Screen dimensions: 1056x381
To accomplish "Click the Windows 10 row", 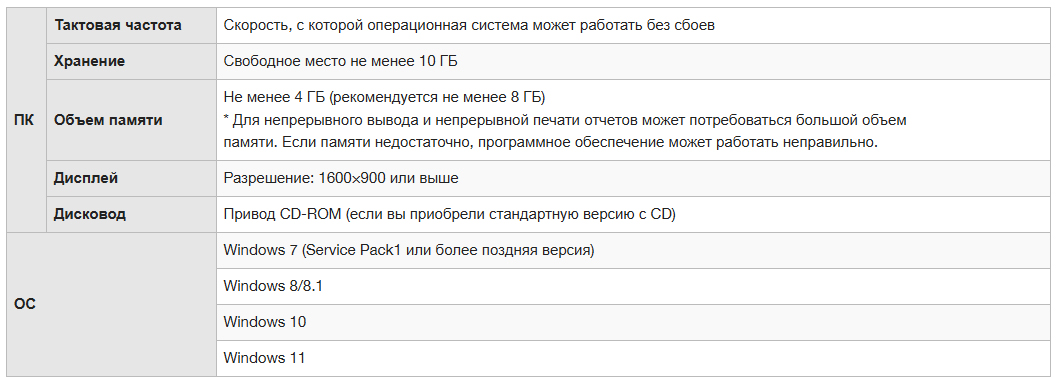I will [x=632, y=322].
